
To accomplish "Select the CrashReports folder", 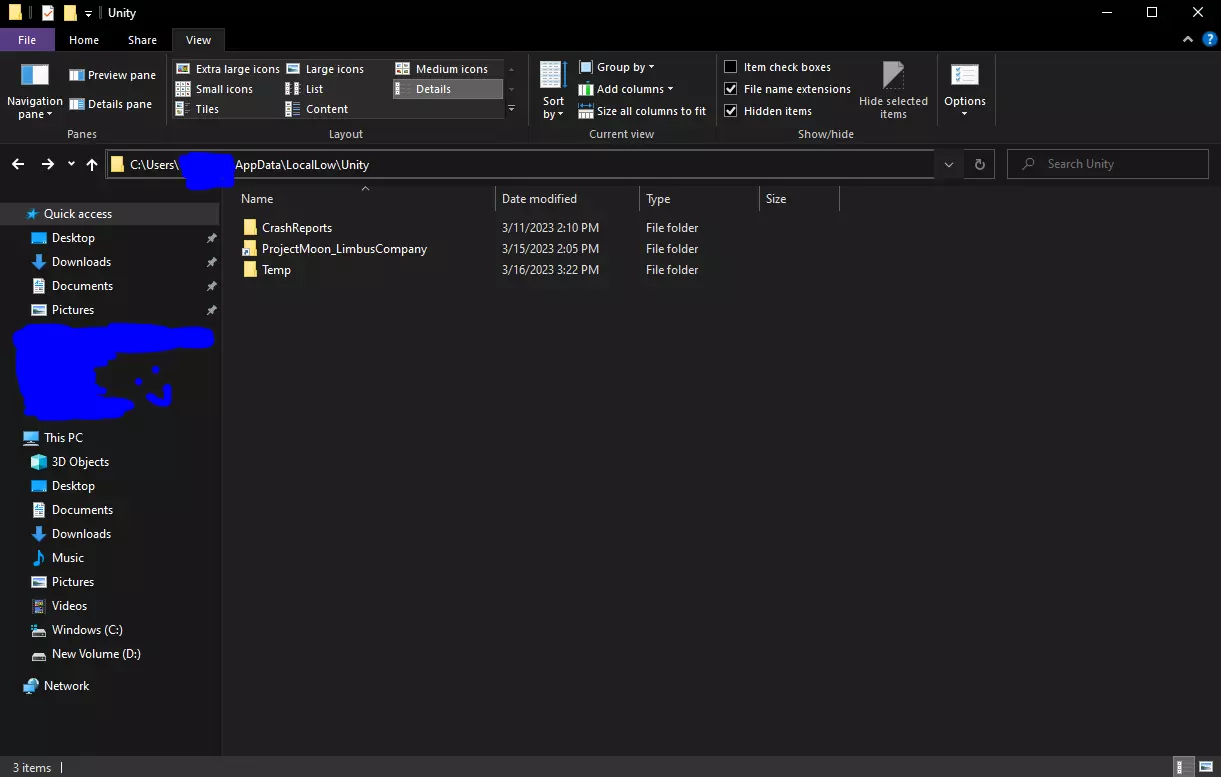I will click(x=297, y=228).
